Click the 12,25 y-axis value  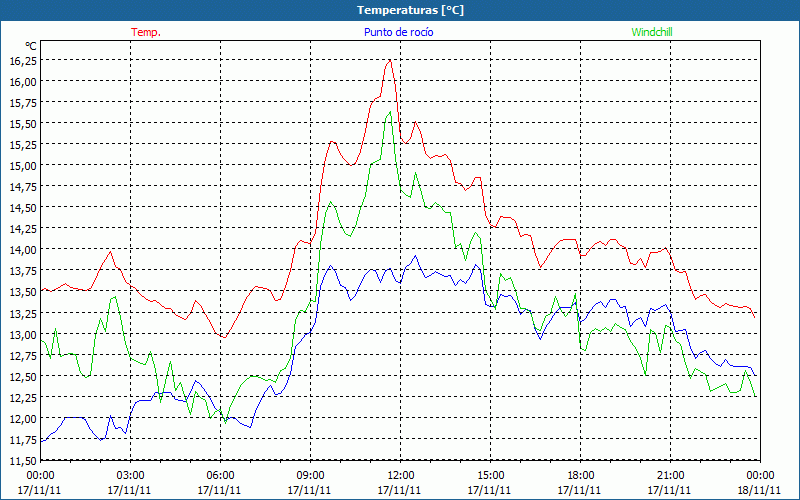coord(22,397)
